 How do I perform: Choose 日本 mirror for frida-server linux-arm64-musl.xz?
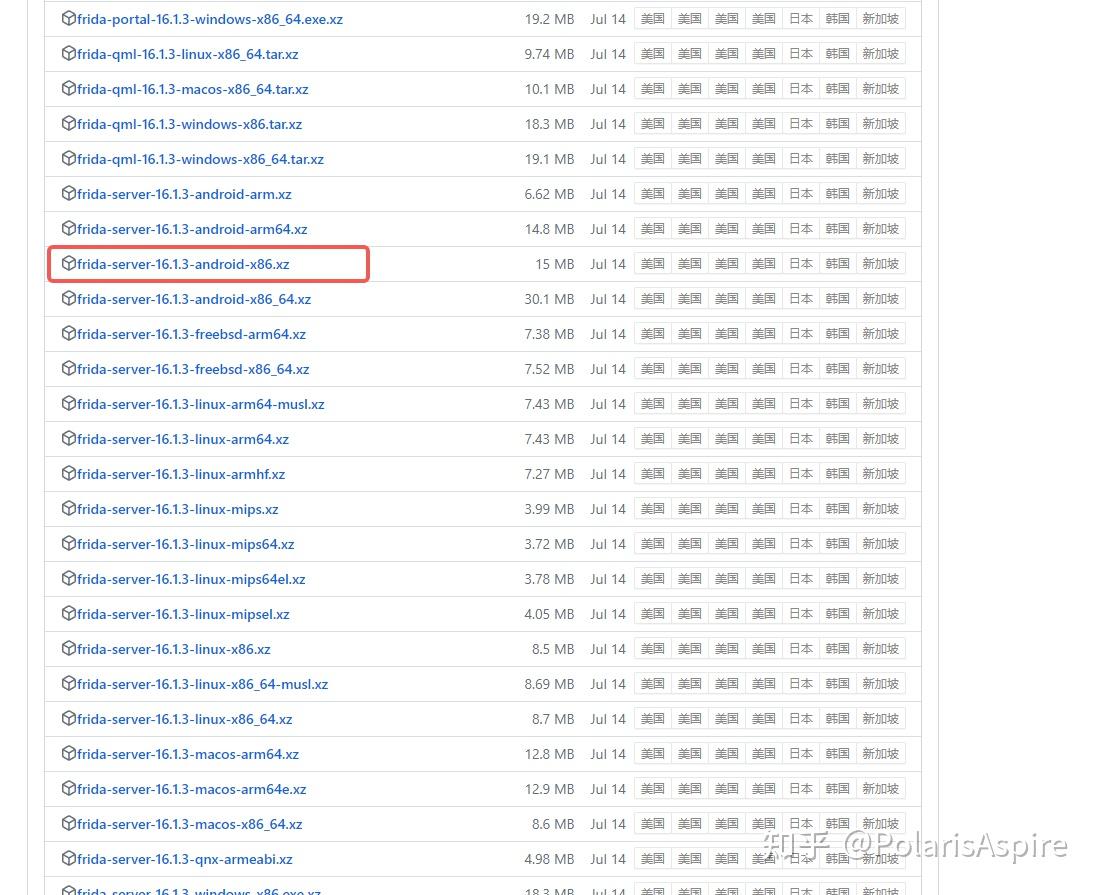point(800,403)
